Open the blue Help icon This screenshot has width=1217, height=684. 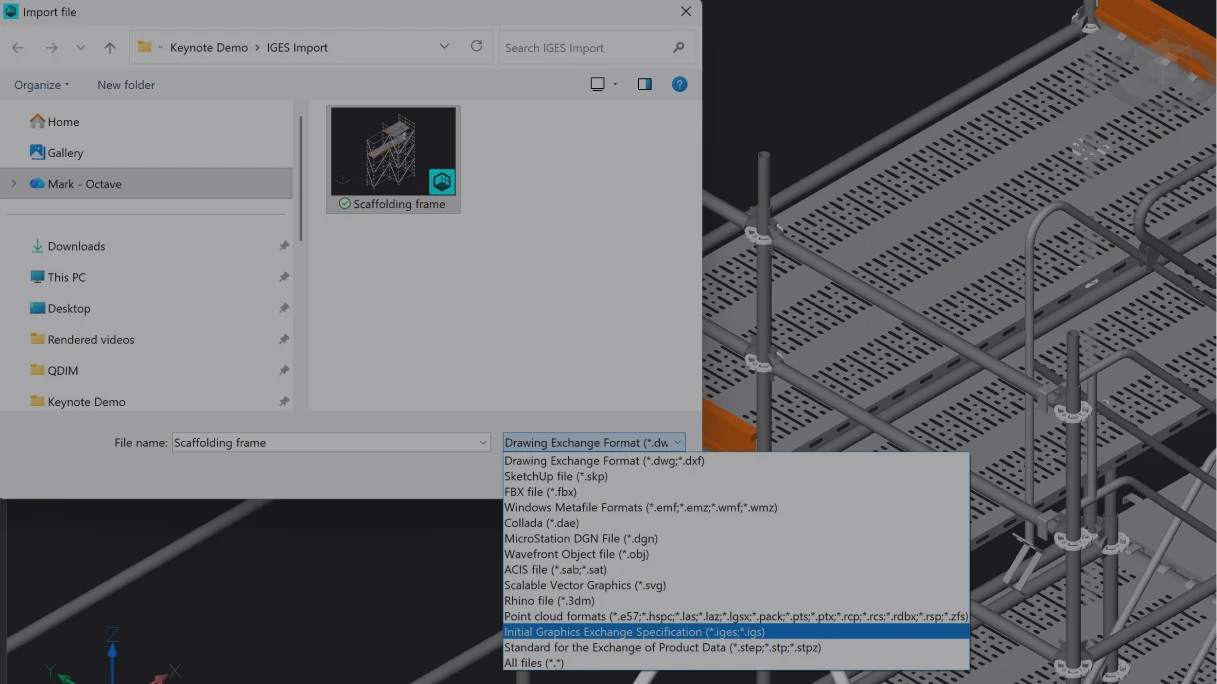pyautogui.click(x=679, y=85)
